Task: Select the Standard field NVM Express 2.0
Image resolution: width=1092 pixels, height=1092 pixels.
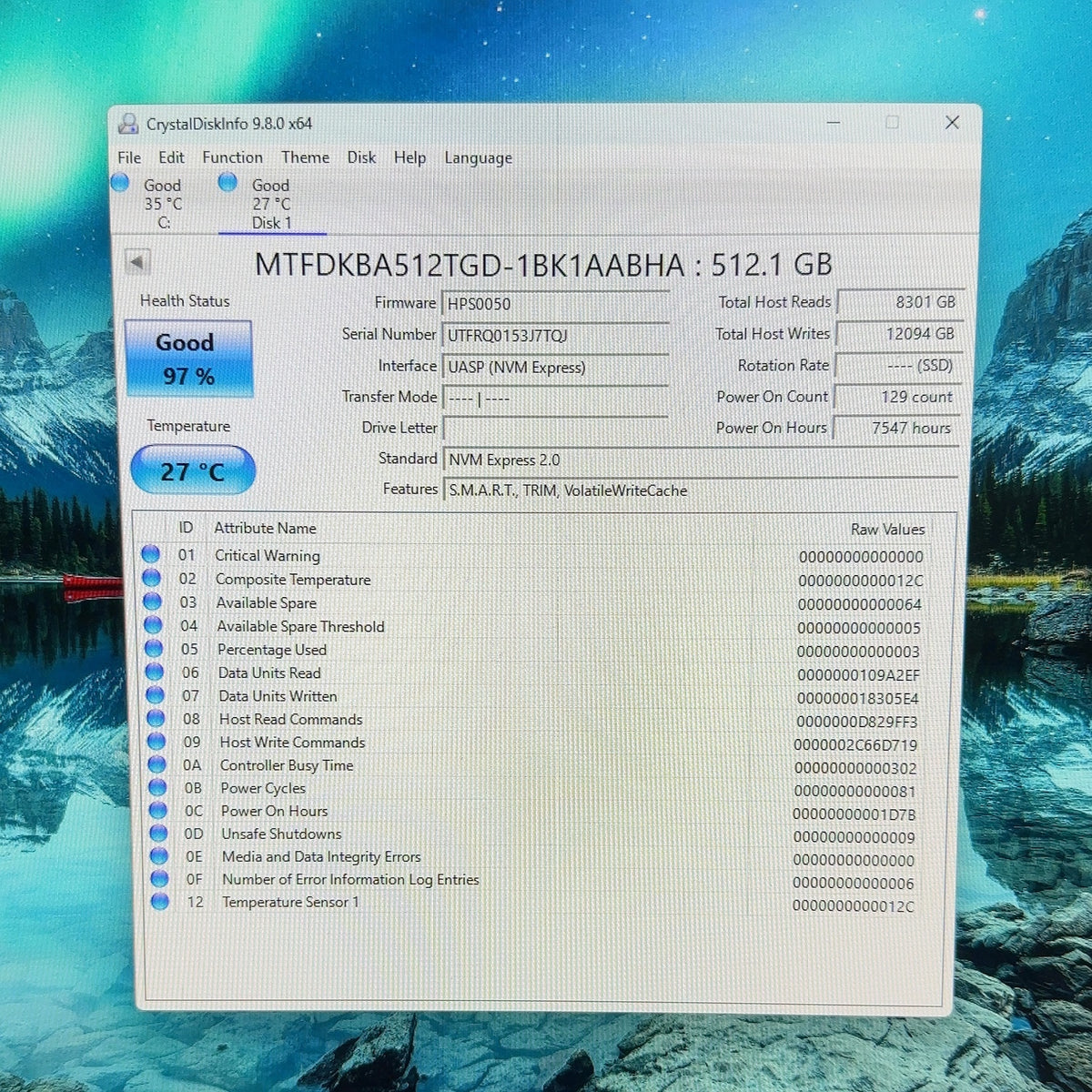Action: point(701,460)
